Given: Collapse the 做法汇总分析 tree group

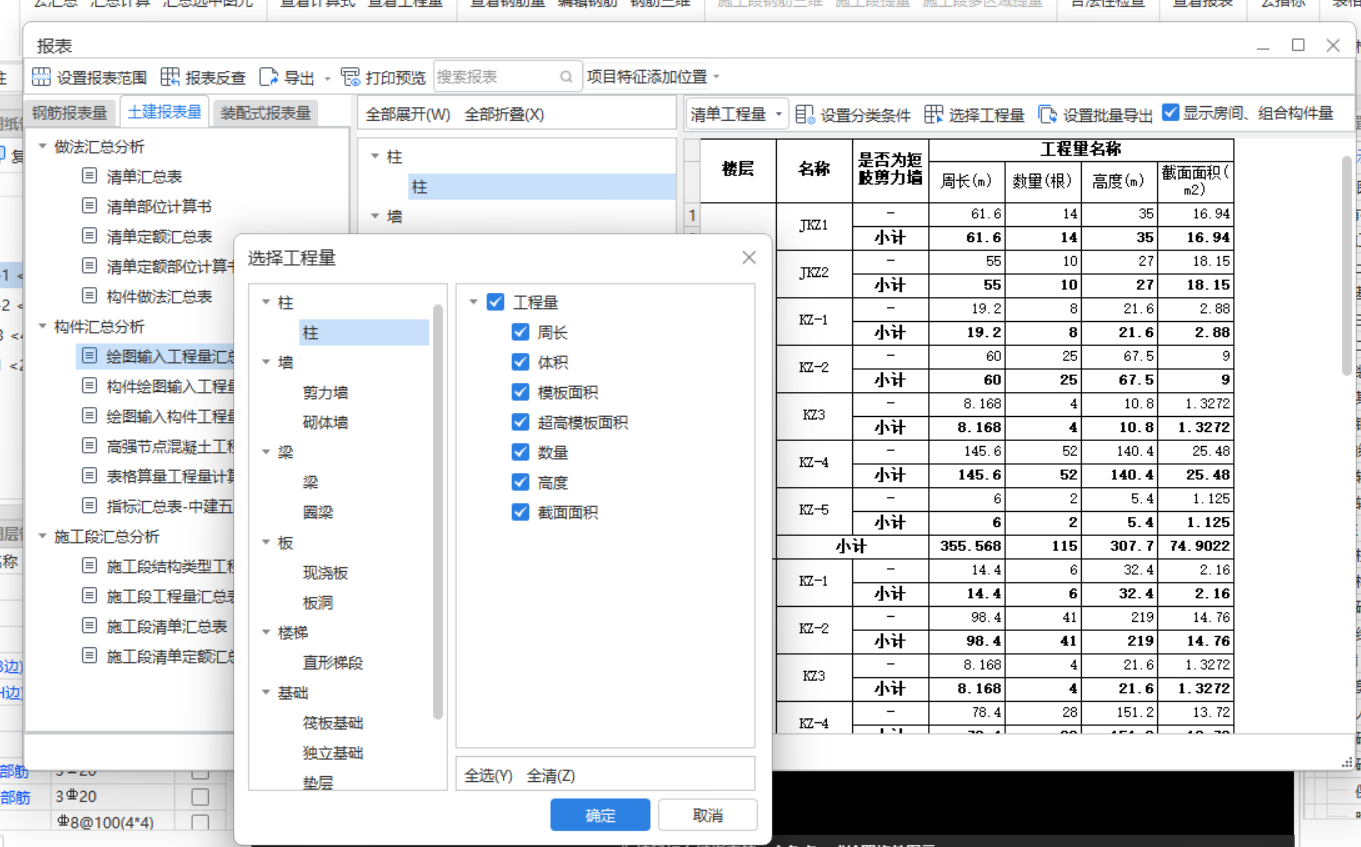Looking at the screenshot, I should (43, 147).
